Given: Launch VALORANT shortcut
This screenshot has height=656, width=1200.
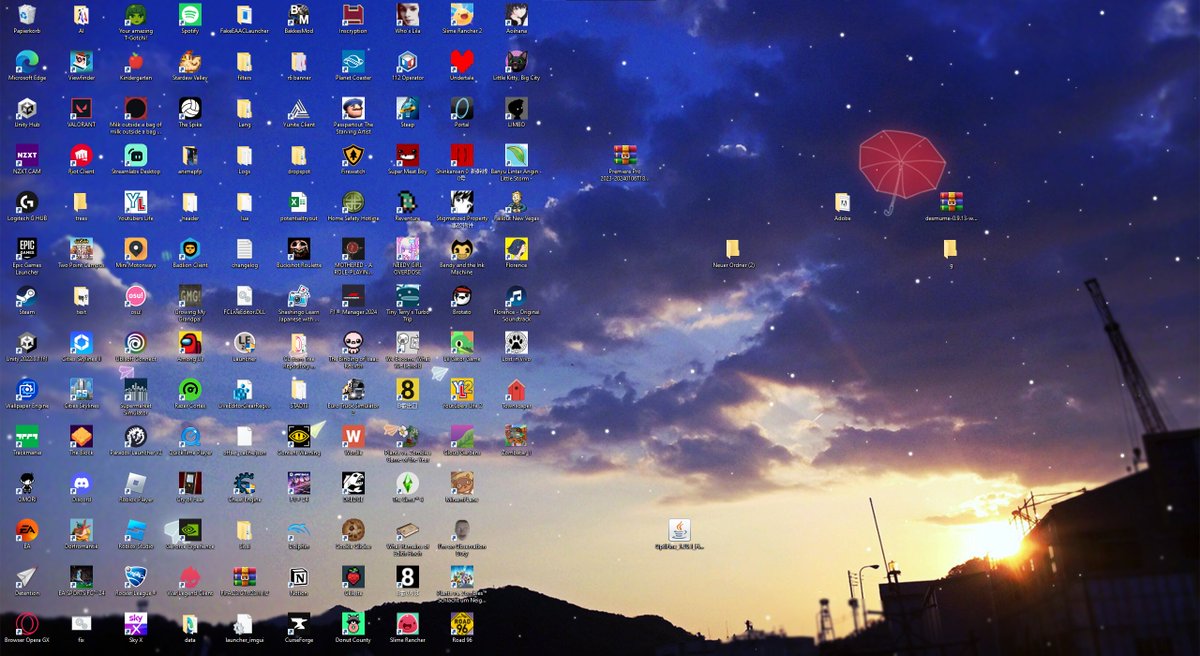Looking at the screenshot, I should coord(81,108).
